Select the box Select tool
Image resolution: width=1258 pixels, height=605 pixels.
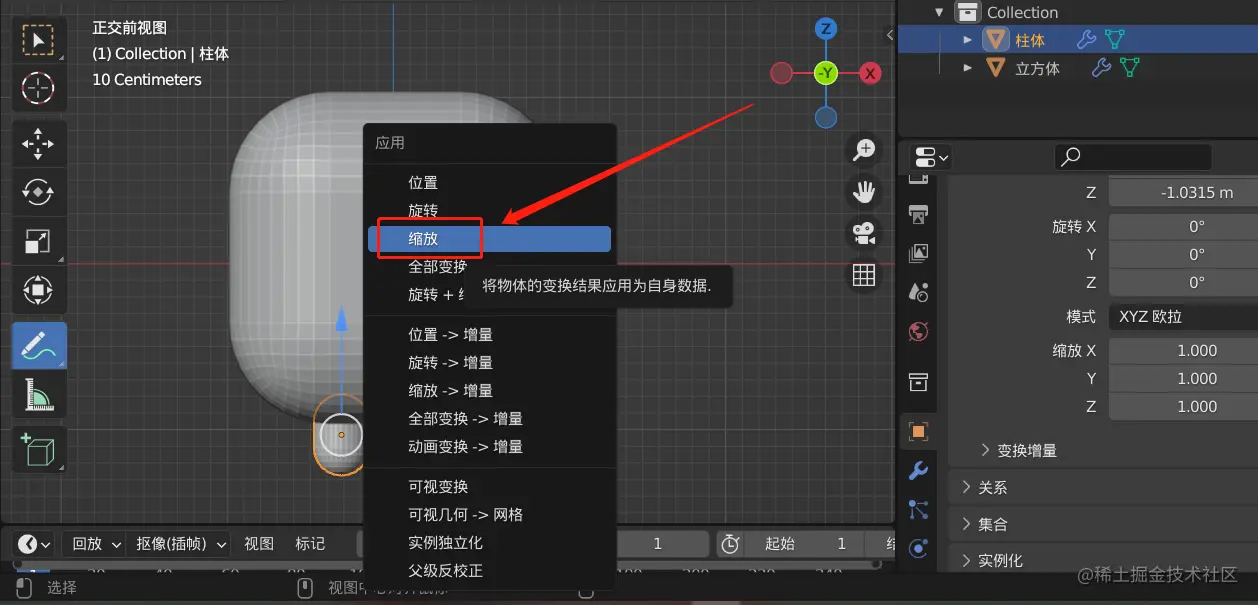38,40
